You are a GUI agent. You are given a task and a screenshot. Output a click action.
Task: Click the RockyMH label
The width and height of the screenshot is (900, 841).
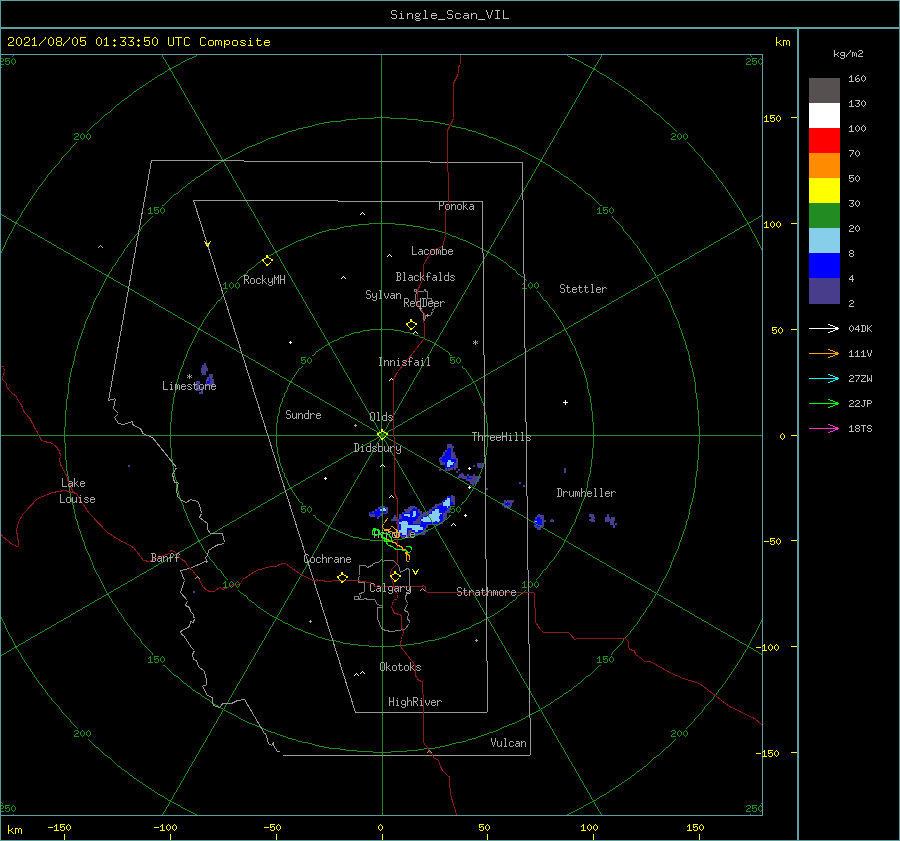click(x=264, y=280)
